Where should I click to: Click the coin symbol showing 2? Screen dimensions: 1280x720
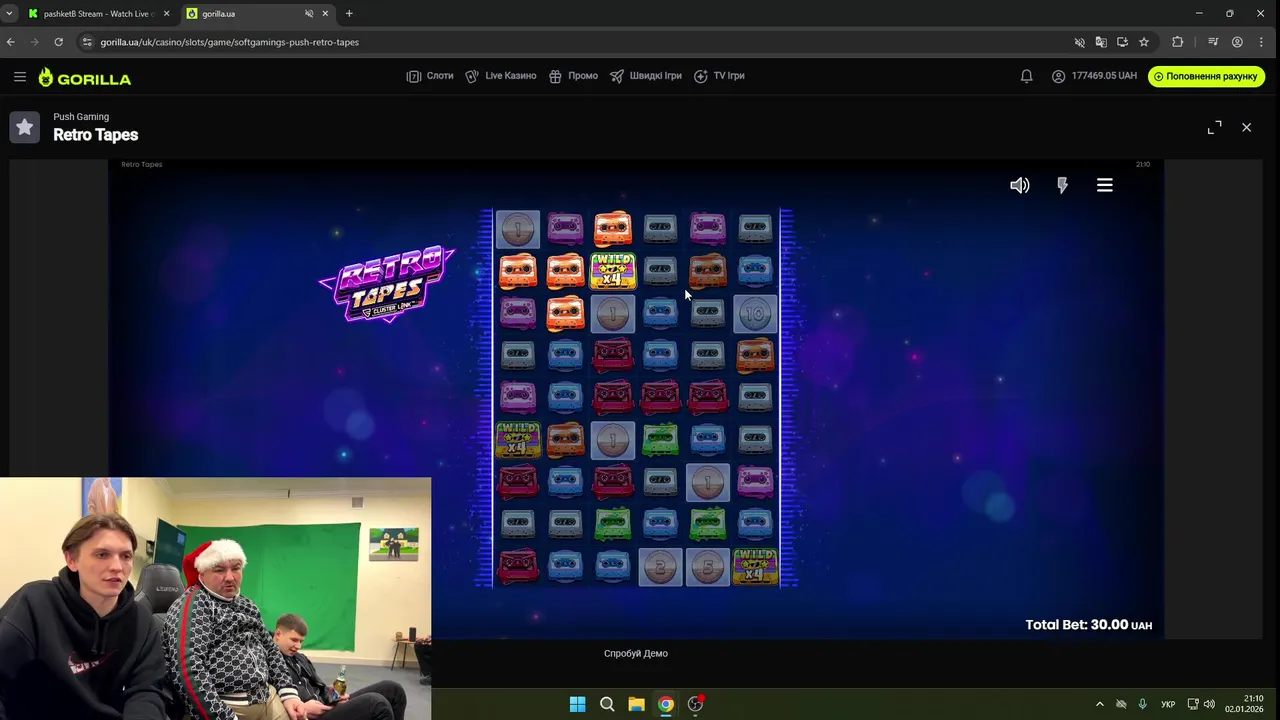pyautogui.click(x=660, y=568)
